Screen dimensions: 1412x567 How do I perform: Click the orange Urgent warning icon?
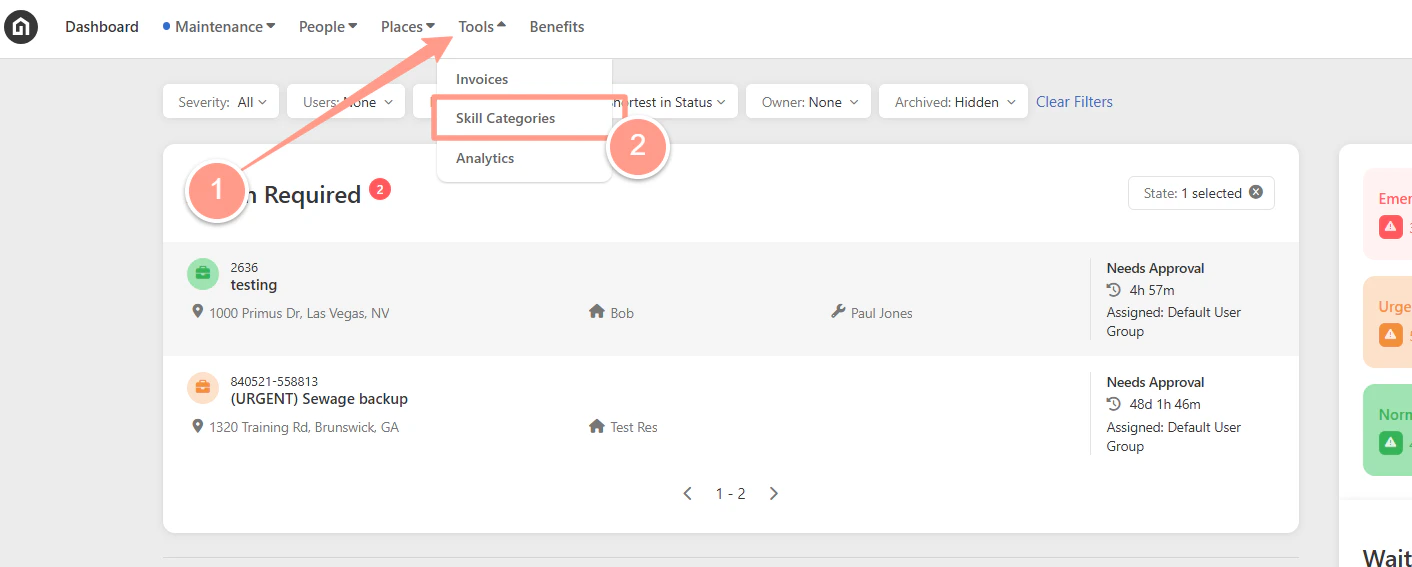[1390, 335]
